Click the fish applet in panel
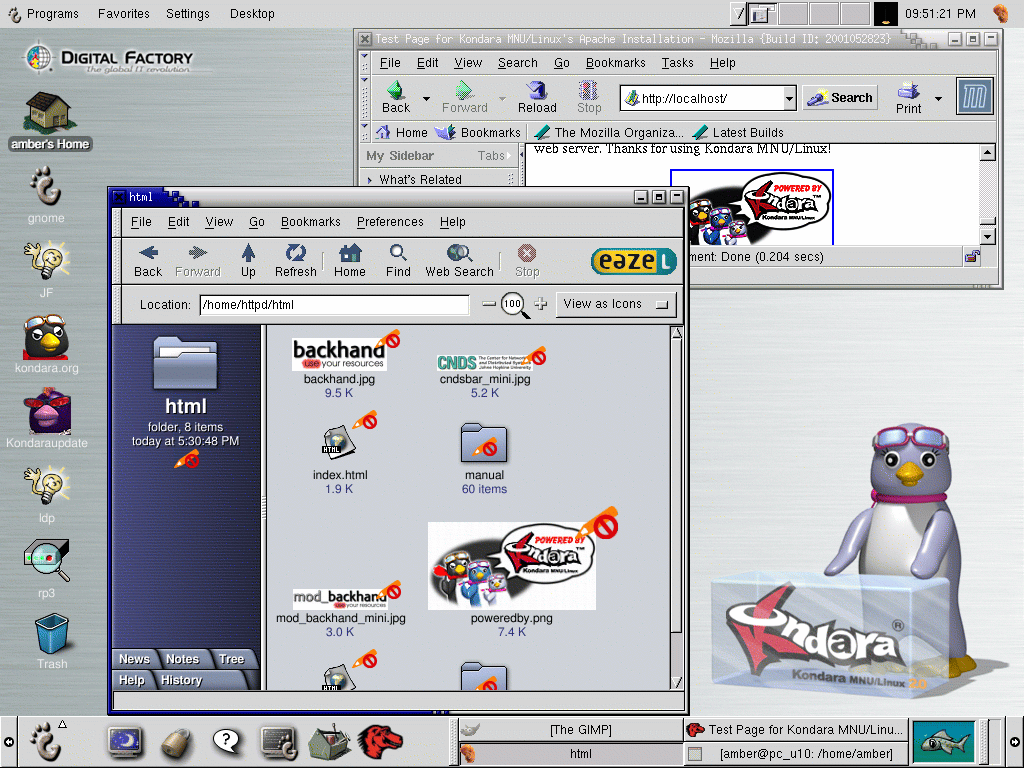The height and width of the screenshot is (768, 1024). pyautogui.click(x=944, y=742)
